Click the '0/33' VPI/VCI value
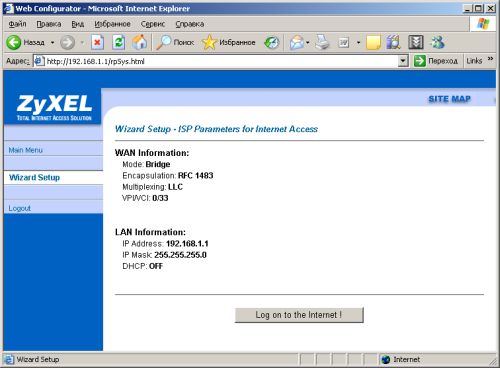This screenshot has width=500, height=368. [x=160, y=198]
